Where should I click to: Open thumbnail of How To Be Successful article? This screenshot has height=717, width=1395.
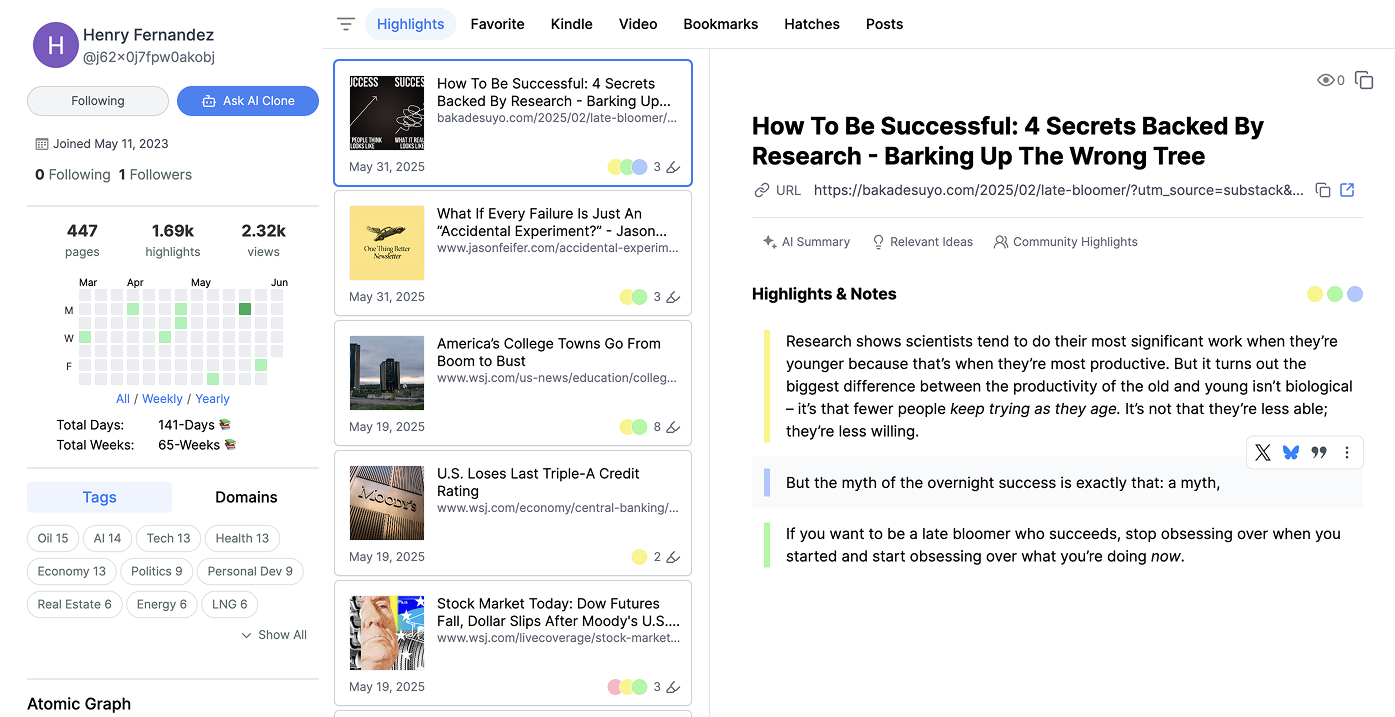point(387,113)
